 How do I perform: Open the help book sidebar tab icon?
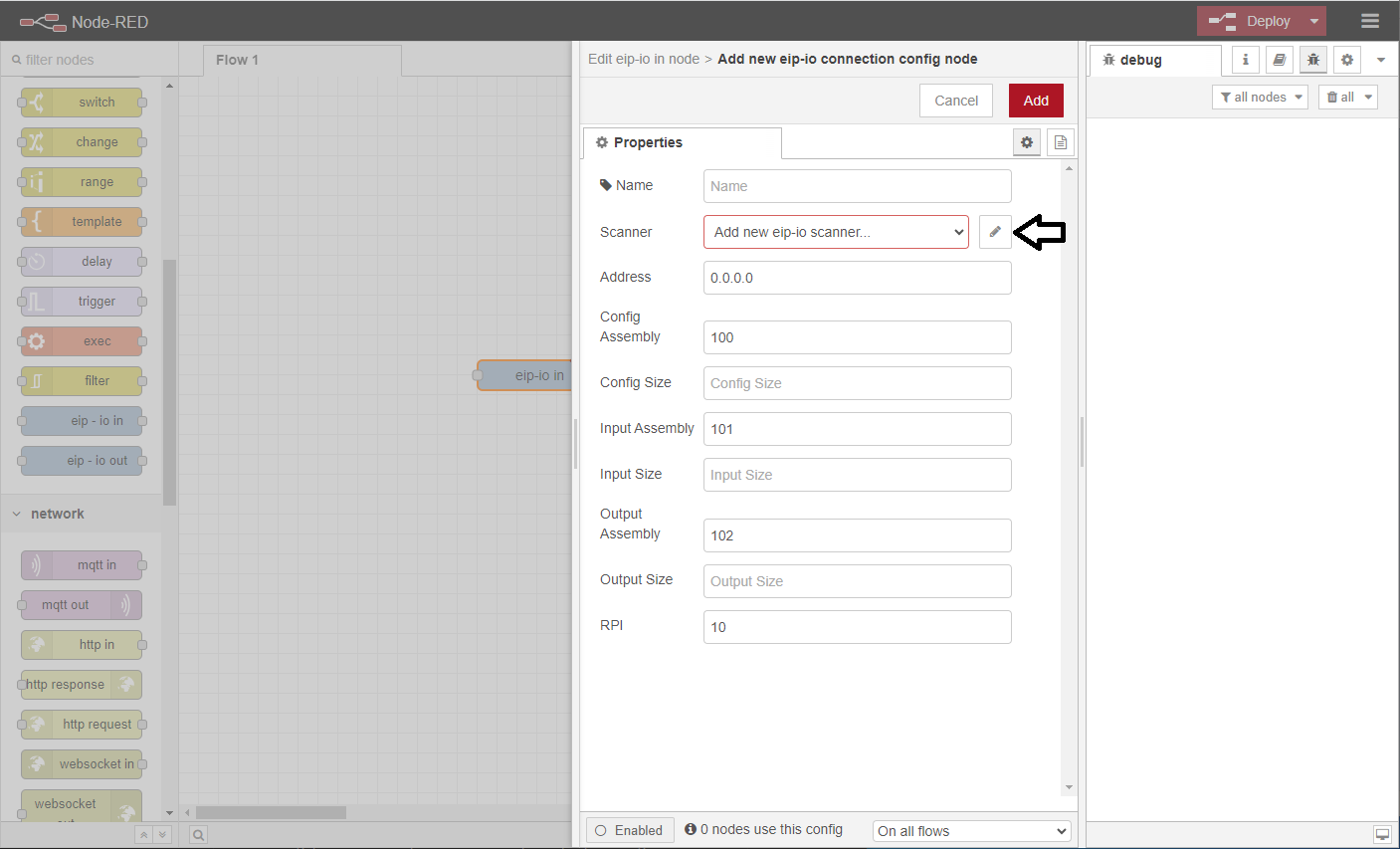coord(1280,60)
